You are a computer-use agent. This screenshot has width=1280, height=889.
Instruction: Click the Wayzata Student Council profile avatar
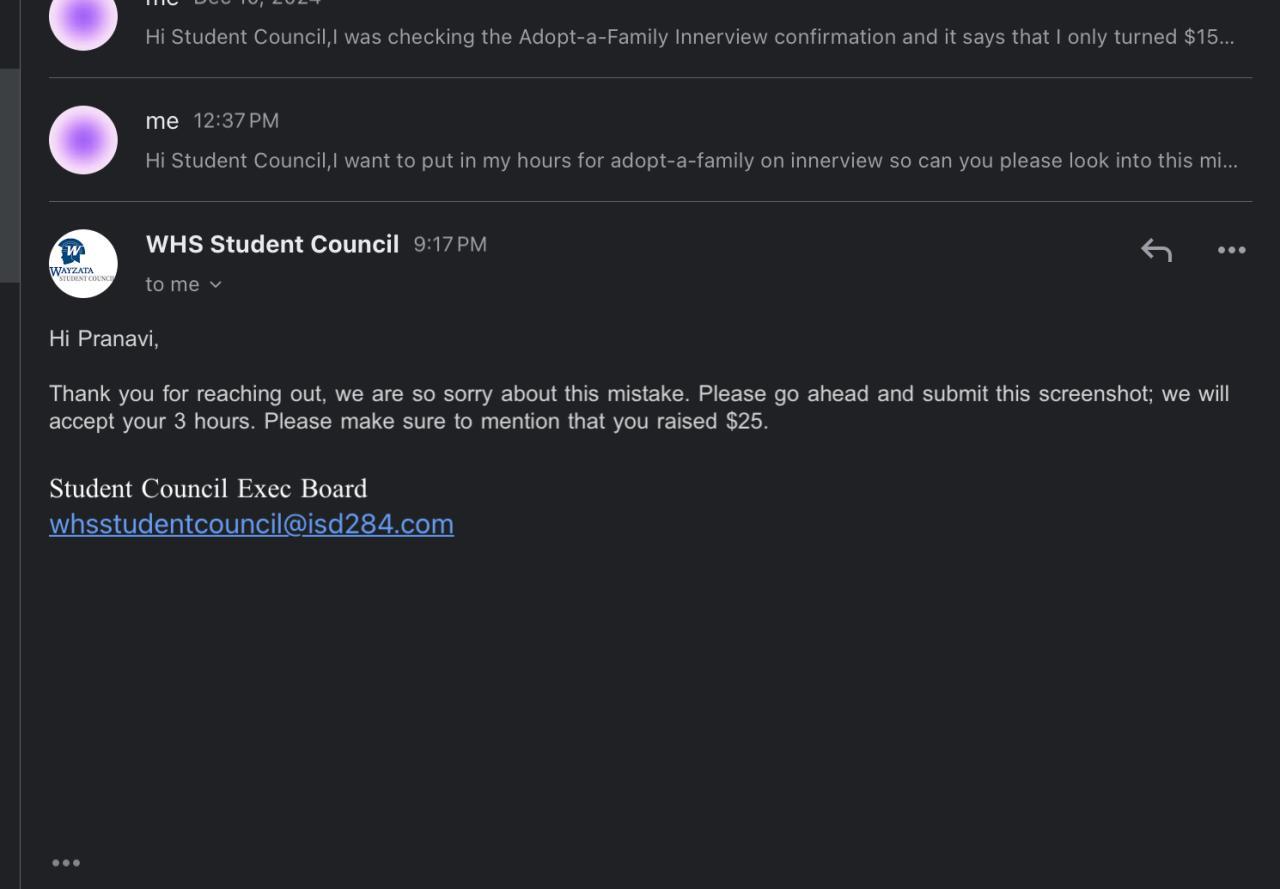tap(83, 264)
